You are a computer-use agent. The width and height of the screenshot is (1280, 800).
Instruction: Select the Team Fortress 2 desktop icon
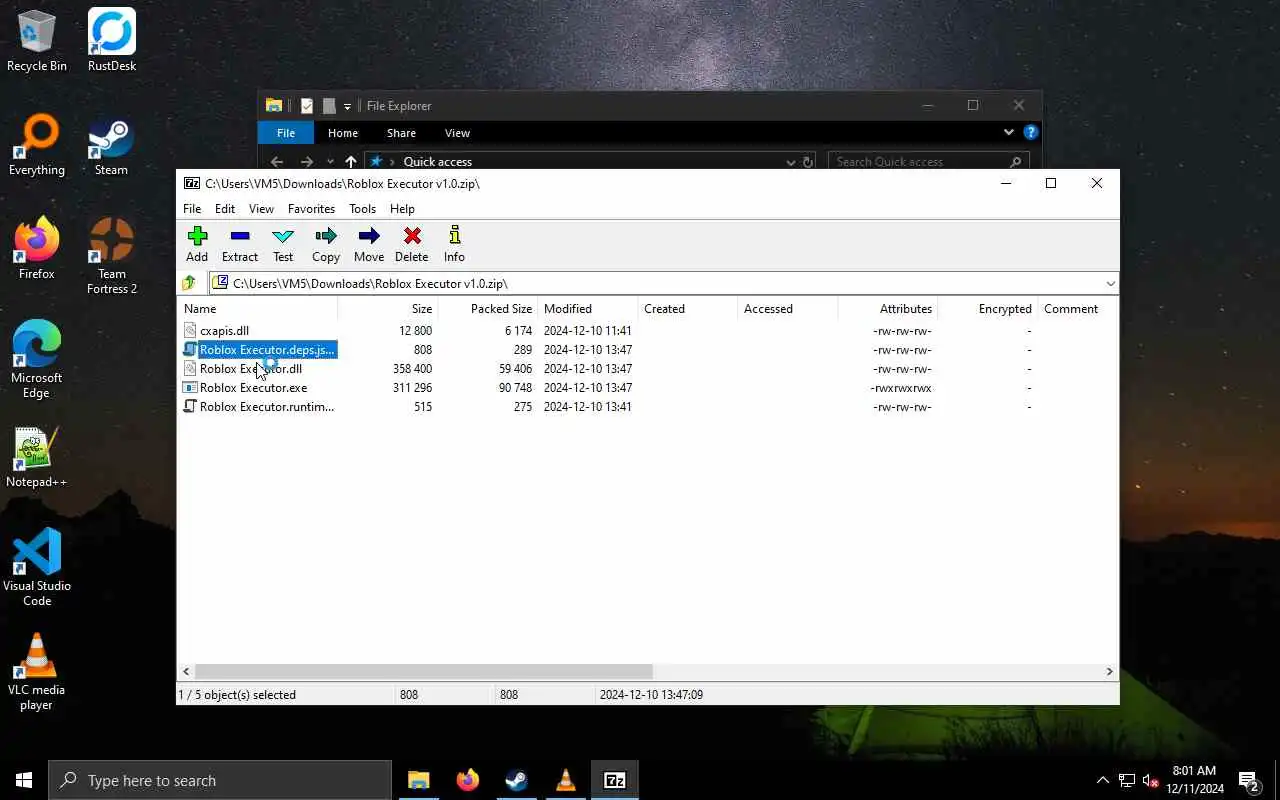point(112,256)
